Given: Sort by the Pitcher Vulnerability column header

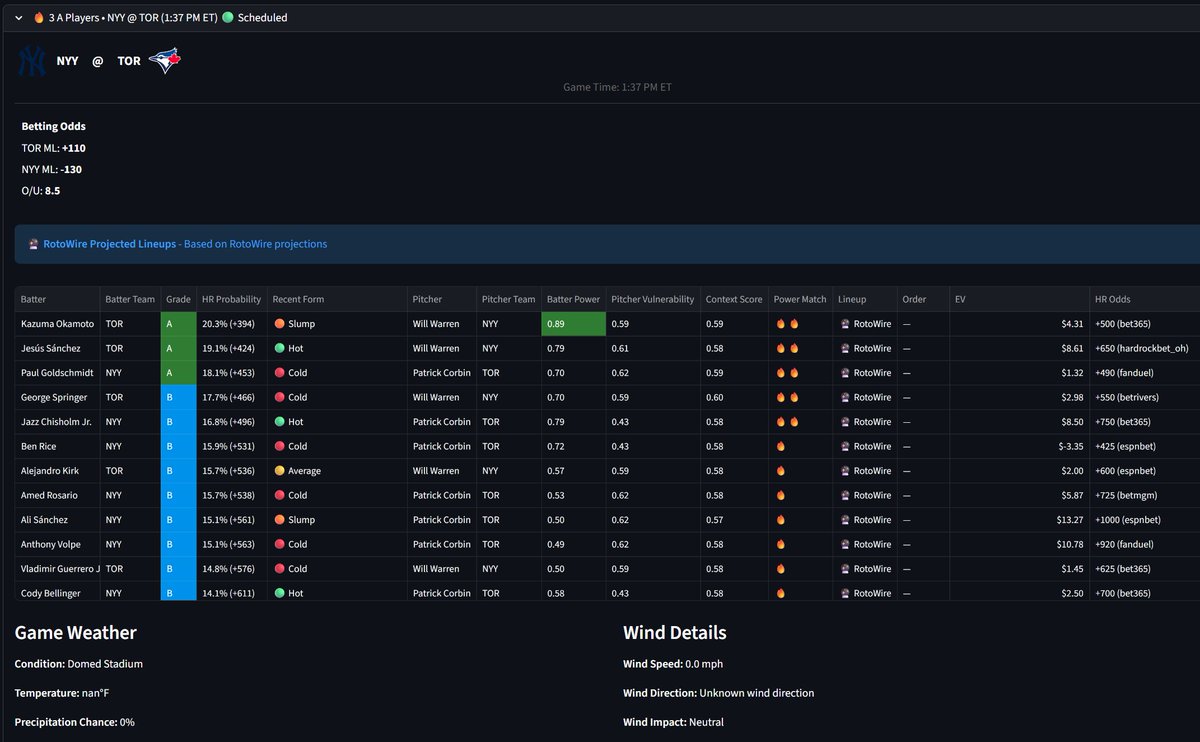Looking at the screenshot, I should [x=653, y=299].
